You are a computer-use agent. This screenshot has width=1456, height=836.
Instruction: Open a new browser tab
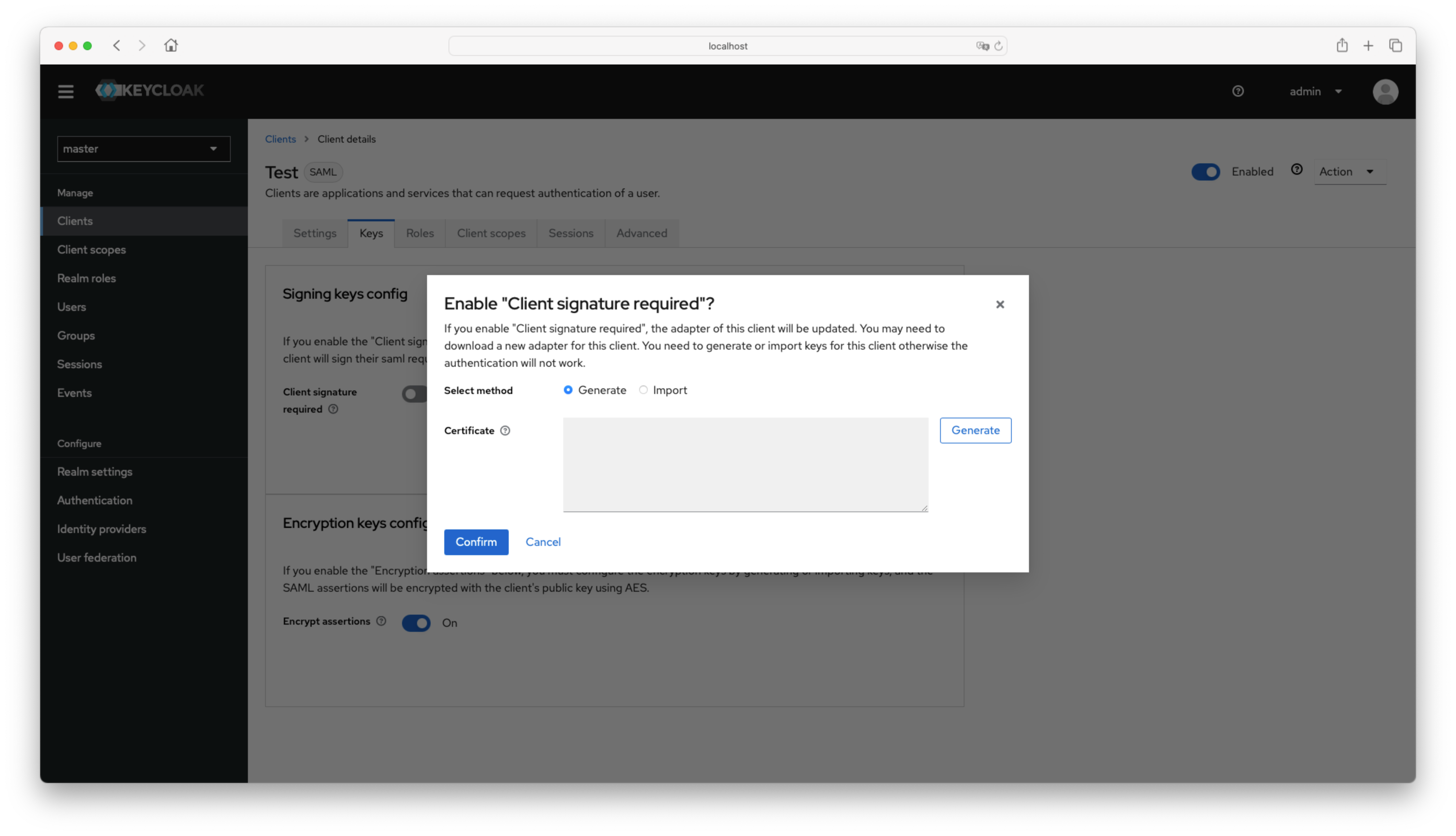[1368, 46]
